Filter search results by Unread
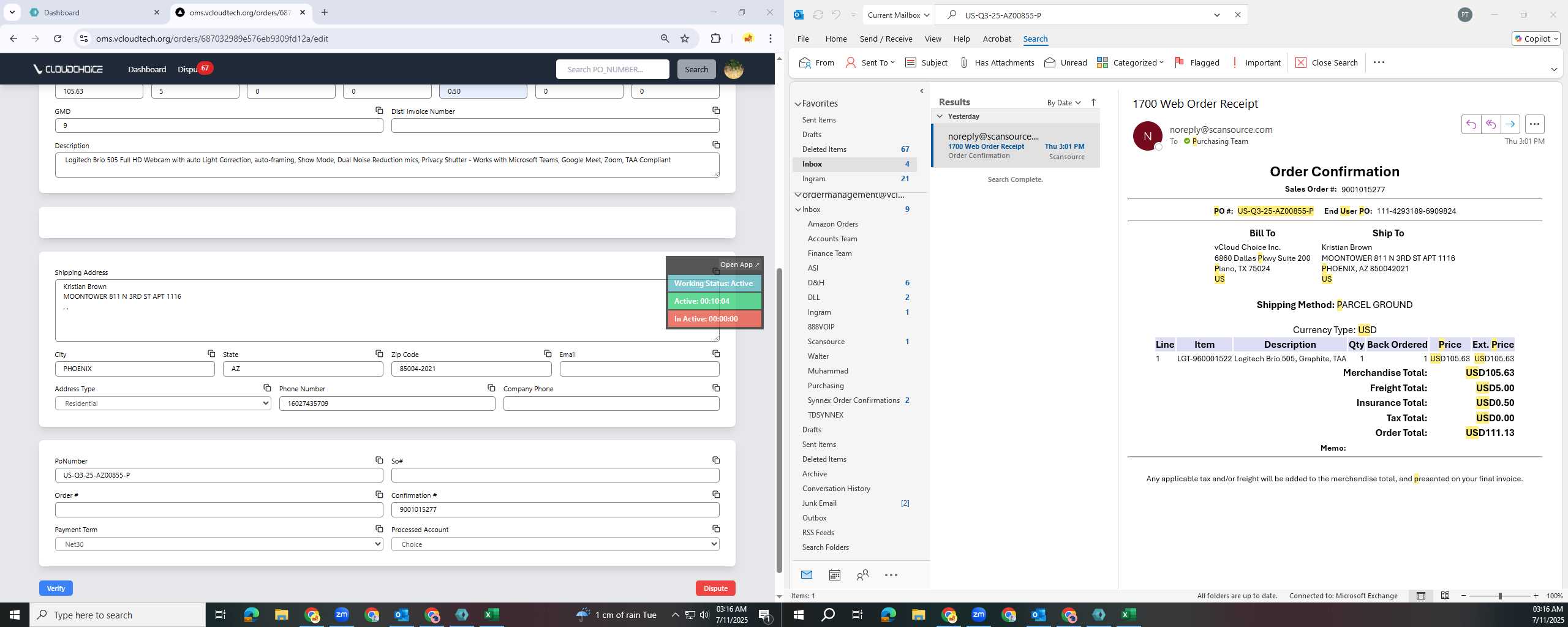The width and height of the screenshot is (1568, 627). [x=1066, y=62]
